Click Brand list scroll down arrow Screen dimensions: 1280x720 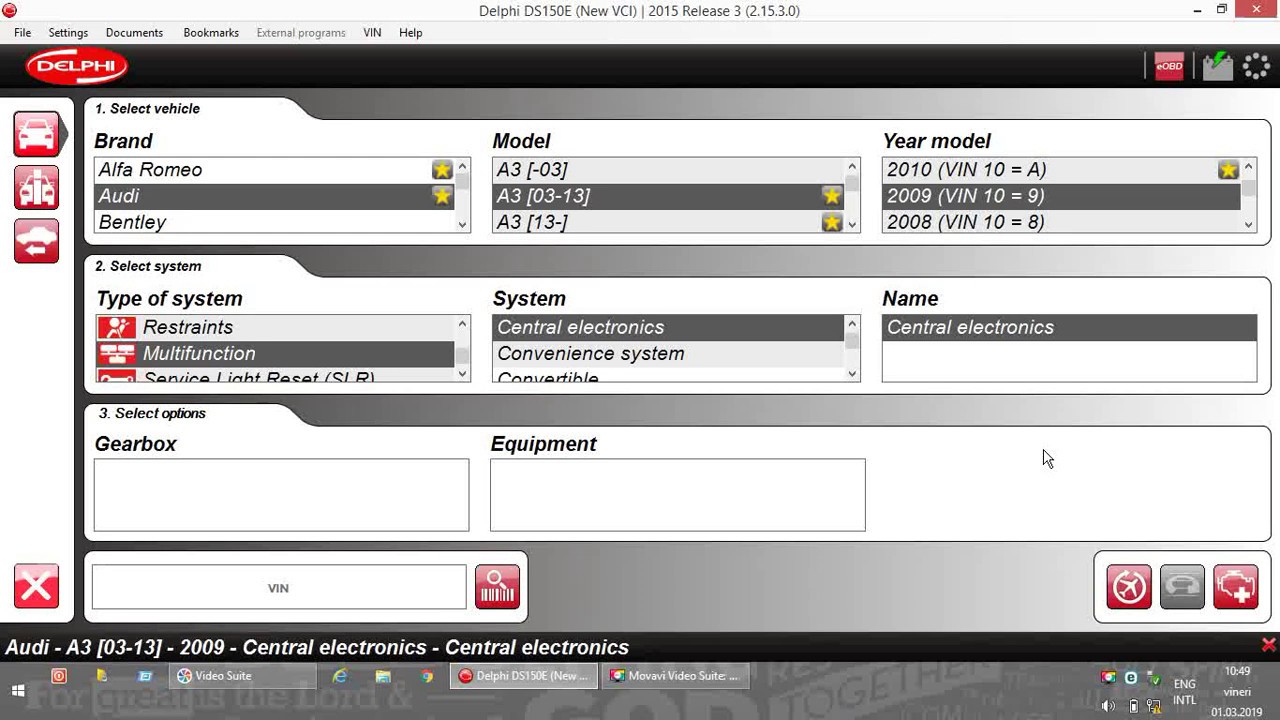click(462, 225)
